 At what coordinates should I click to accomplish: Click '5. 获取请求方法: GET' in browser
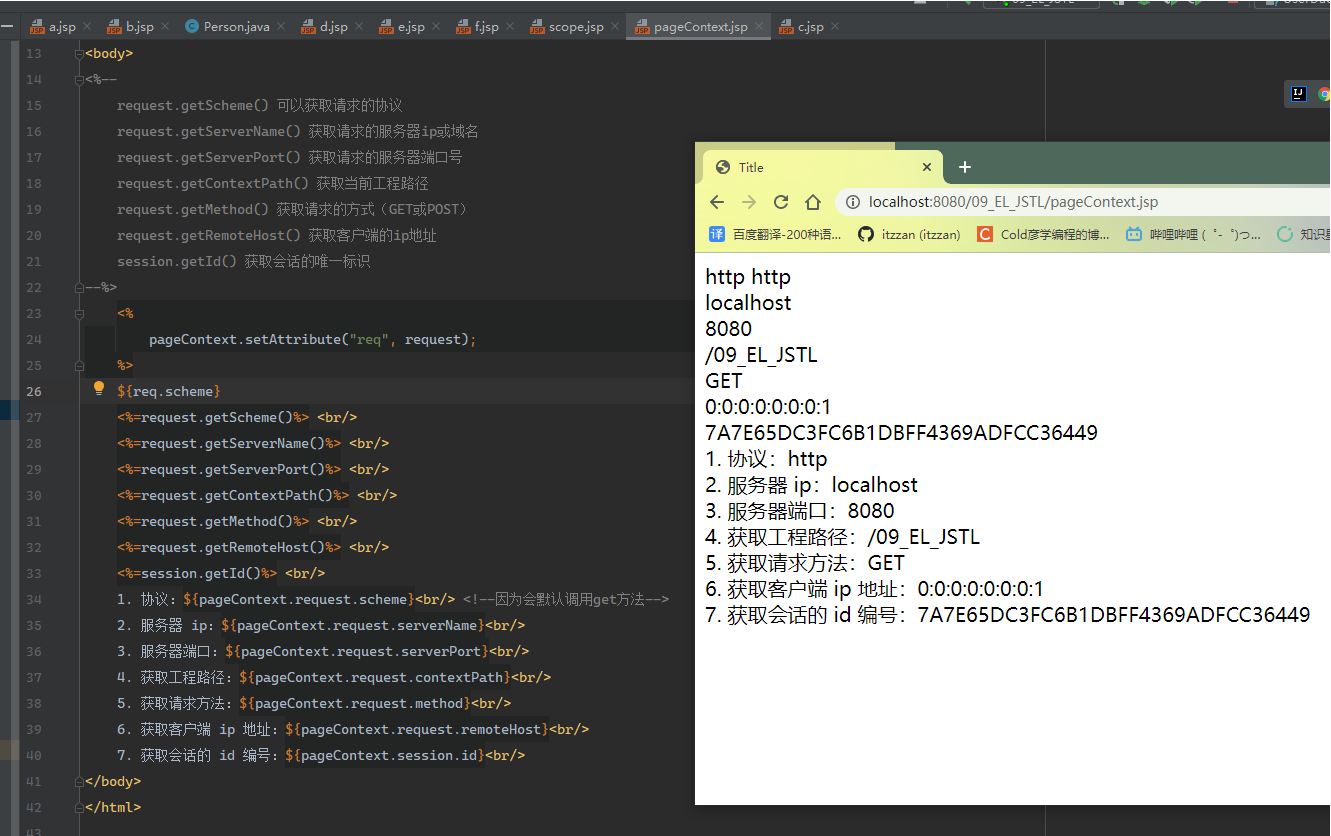805,563
